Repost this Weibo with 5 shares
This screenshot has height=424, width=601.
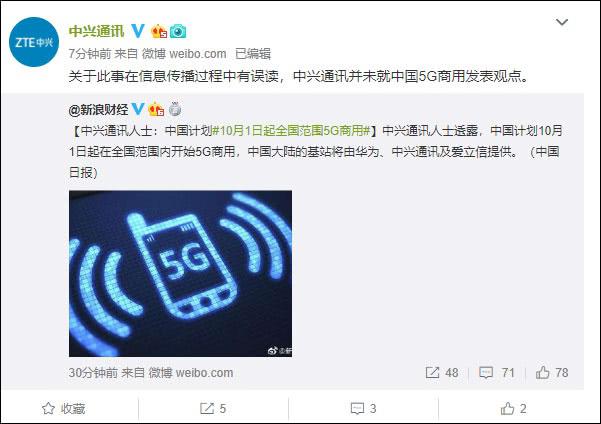click(213, 409)
